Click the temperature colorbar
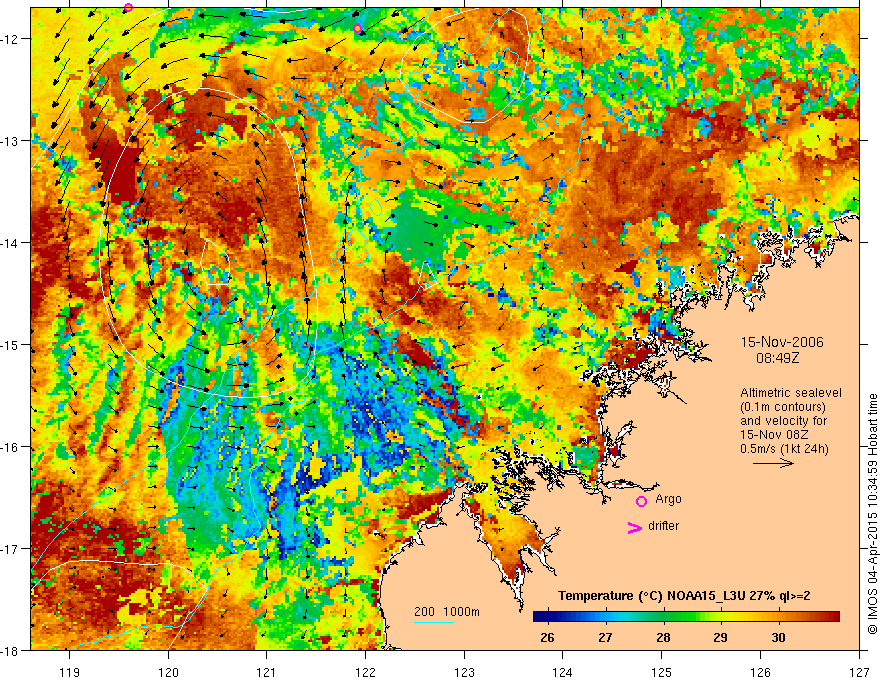This screenshot has height=680, width=880. (x=686, y=617)
